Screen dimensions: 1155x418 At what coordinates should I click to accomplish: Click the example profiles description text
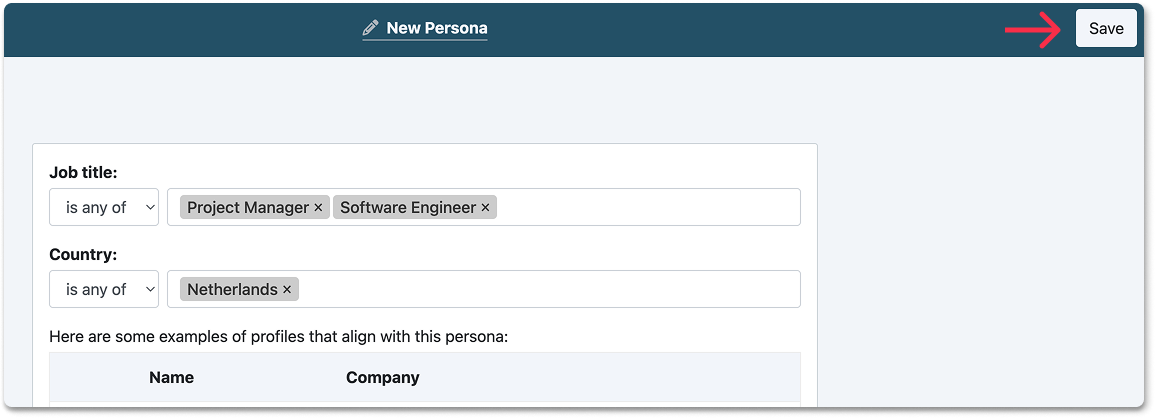pyautogui.click(x=279, y=336)
